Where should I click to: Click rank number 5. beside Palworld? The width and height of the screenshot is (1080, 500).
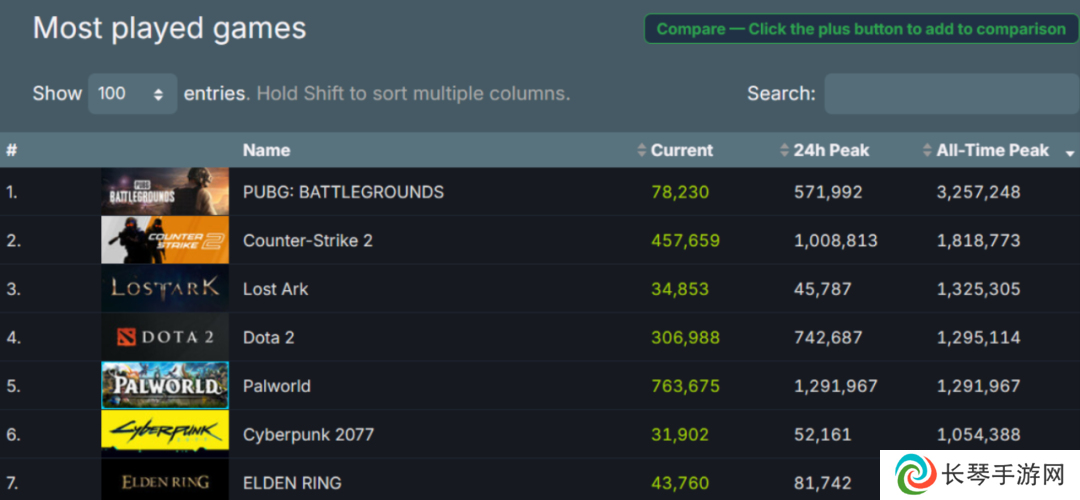(12, 386)
